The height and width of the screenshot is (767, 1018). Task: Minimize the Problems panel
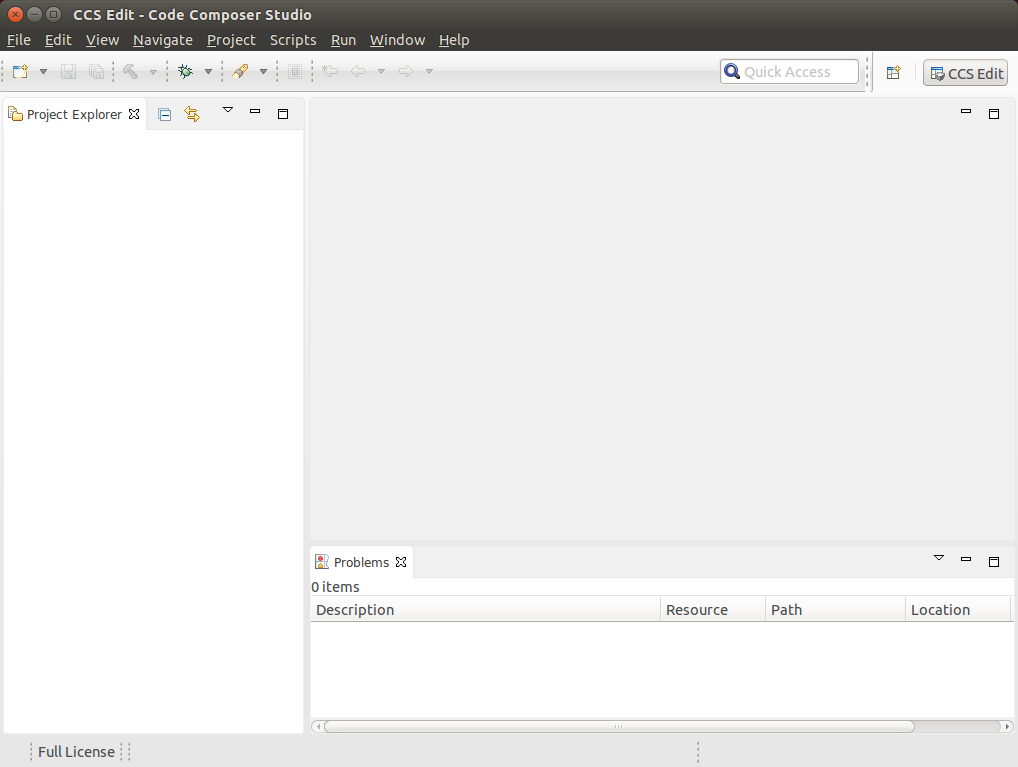966,559
